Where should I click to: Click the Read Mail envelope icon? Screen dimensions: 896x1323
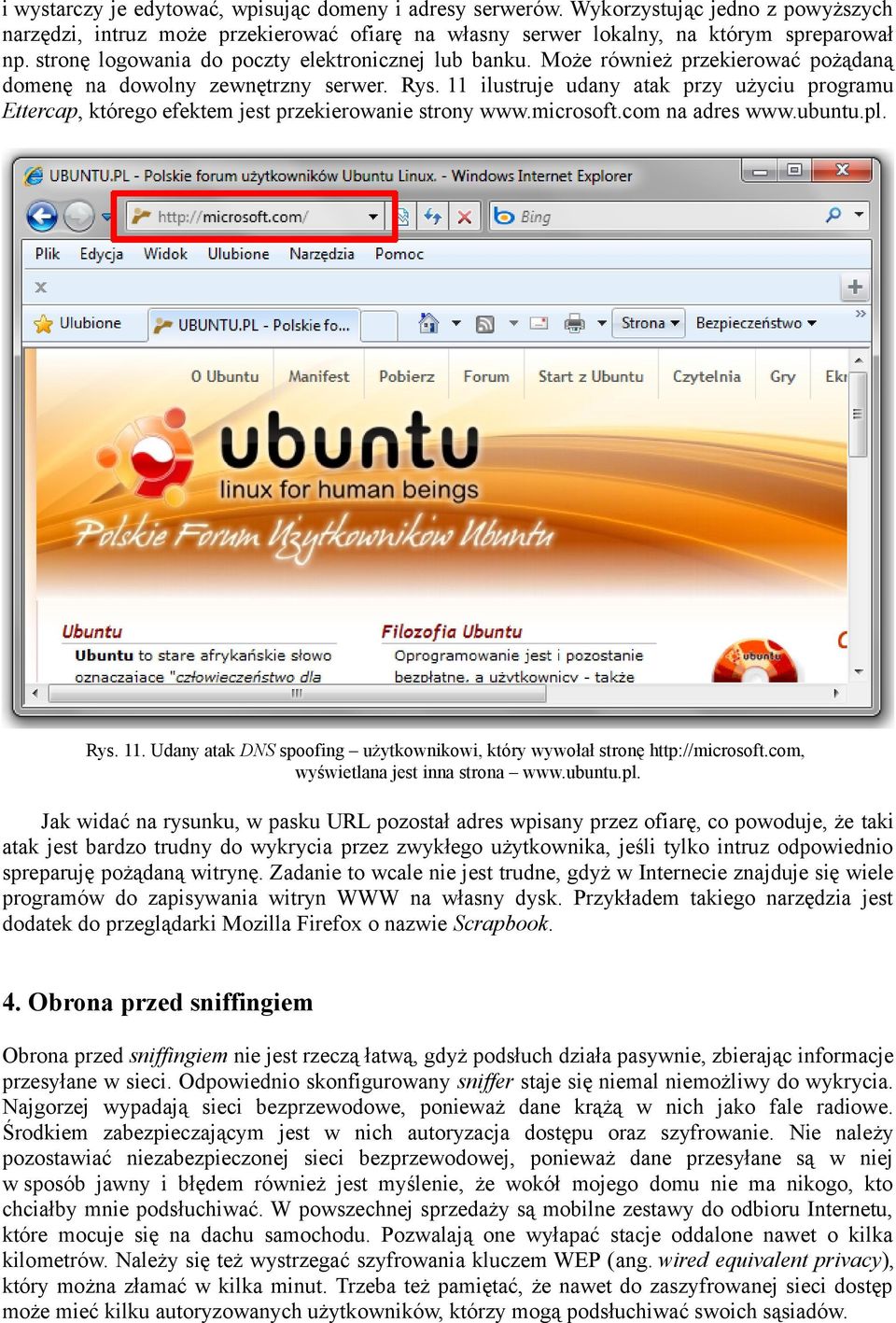539,323
